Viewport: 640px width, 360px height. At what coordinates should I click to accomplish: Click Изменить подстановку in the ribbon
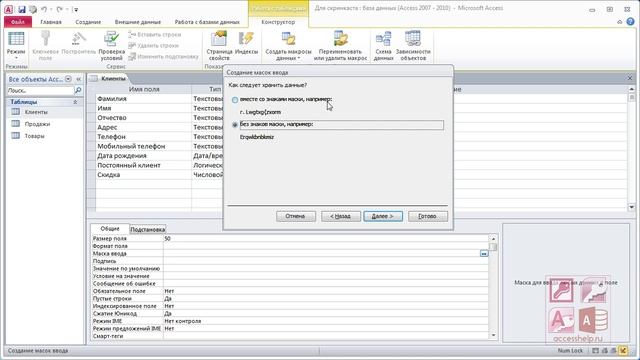point(163,57)
